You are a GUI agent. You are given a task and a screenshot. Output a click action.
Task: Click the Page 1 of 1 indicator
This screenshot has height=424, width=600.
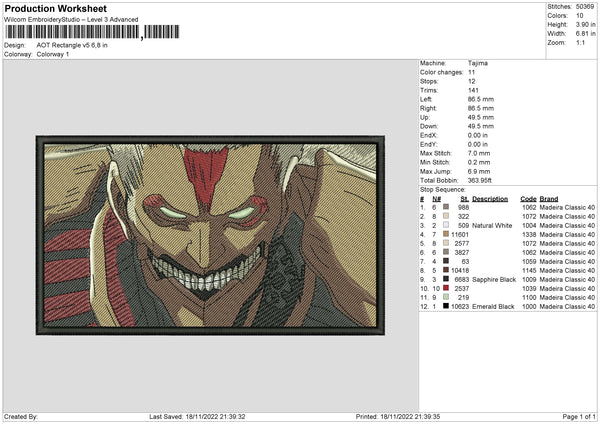click(x=579, y=417)
